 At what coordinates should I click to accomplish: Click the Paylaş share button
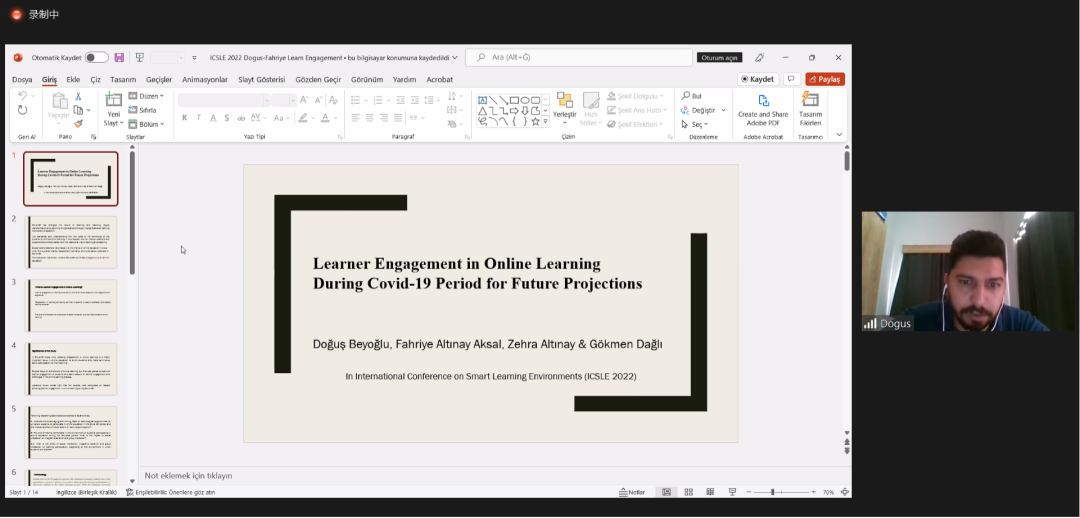(x=825, y=79)
